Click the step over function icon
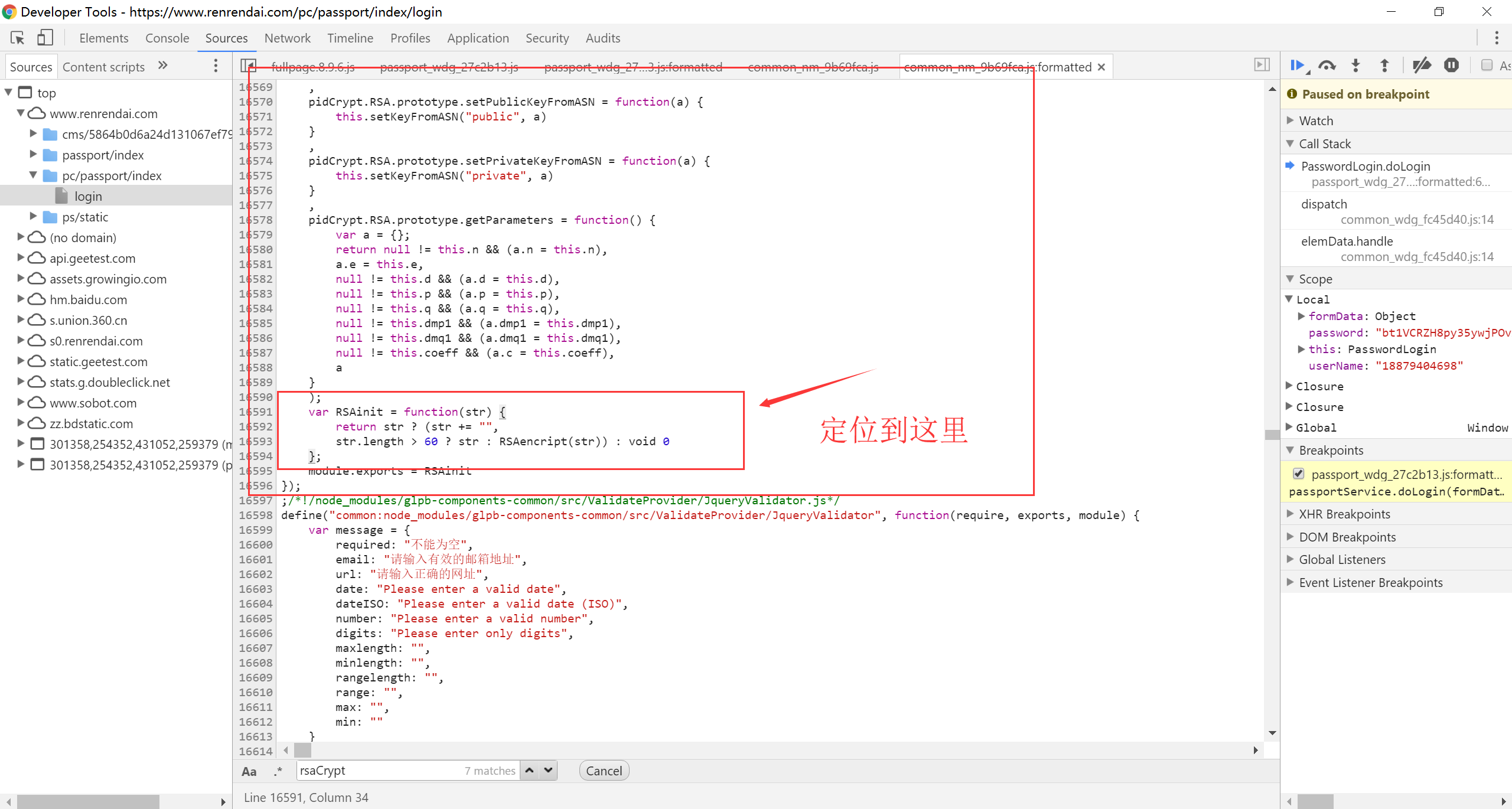 (x=1327, y=66)
